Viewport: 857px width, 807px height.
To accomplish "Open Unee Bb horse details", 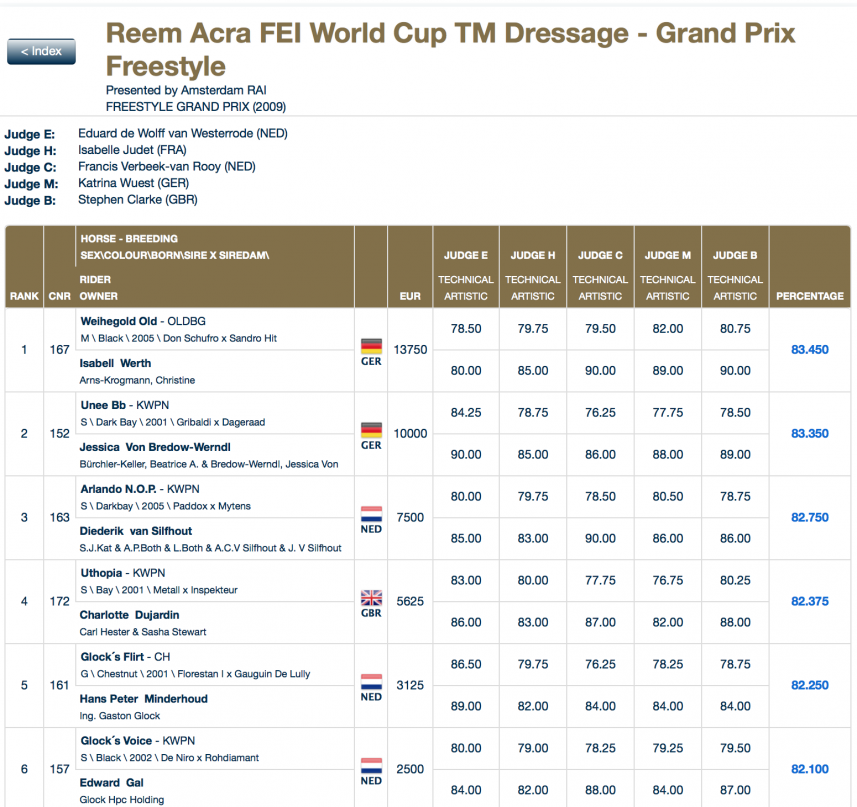I will (x=105, y=406).
